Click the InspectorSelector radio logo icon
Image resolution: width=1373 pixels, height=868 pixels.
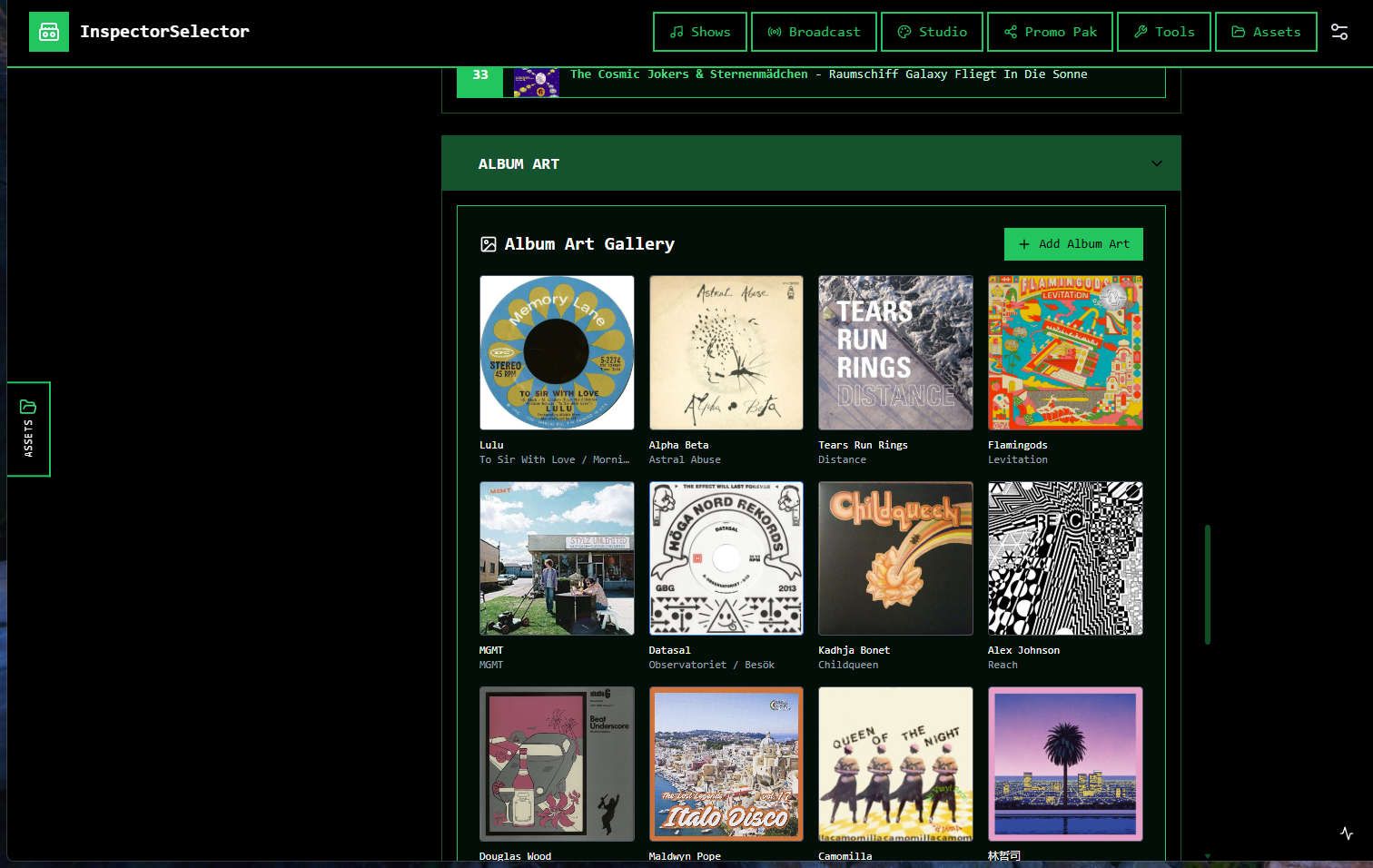(x=49, y=32)
